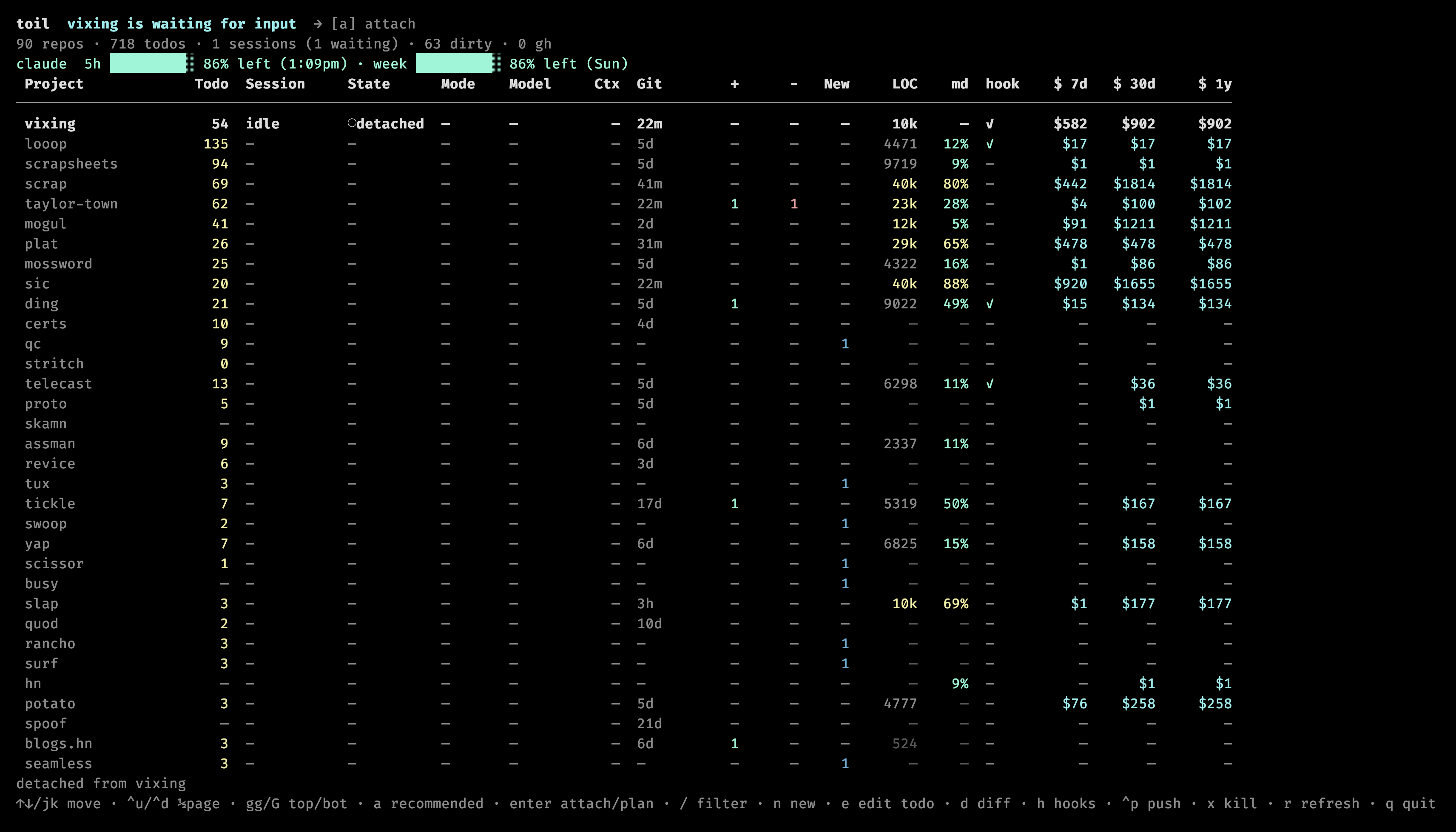Click the '17d' git age for tickle
1456x832 pixels.
tap(649, 504)
